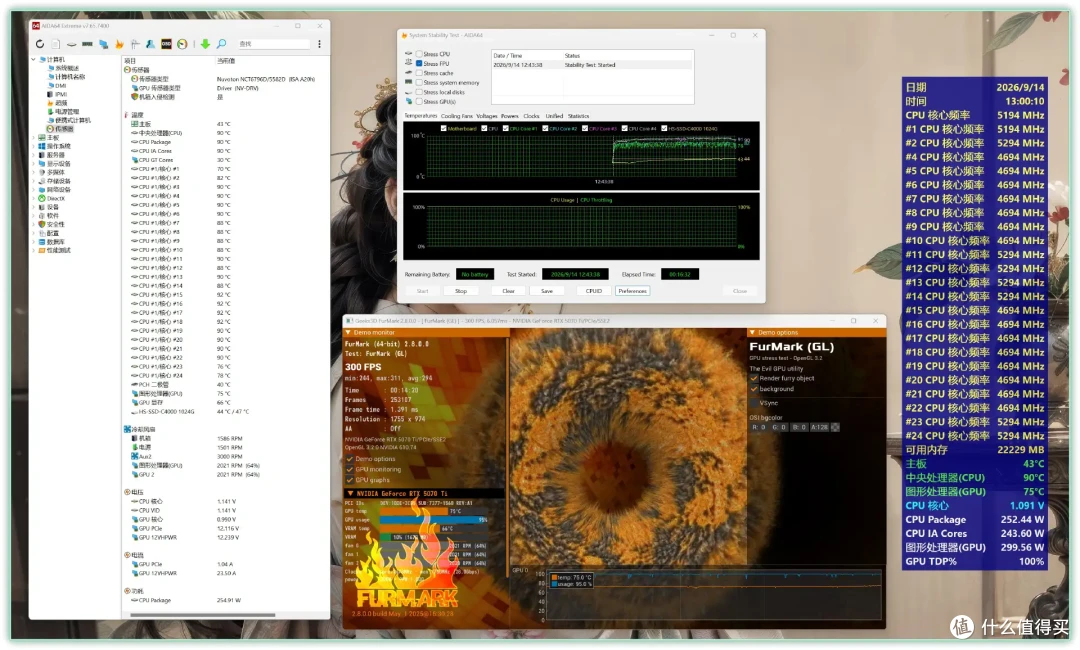1080x650 pixels.
Task: Enable Stress local disks checkbox
Action: (419, 92)
